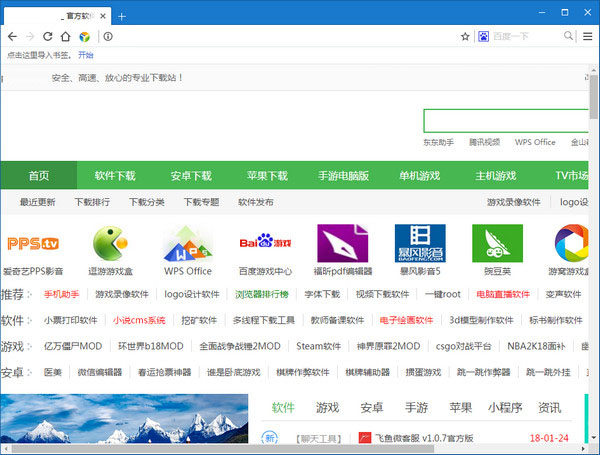Switch to the 手游 content tab
The width and height of the screenshot is (600, 455).
point(416,408)
